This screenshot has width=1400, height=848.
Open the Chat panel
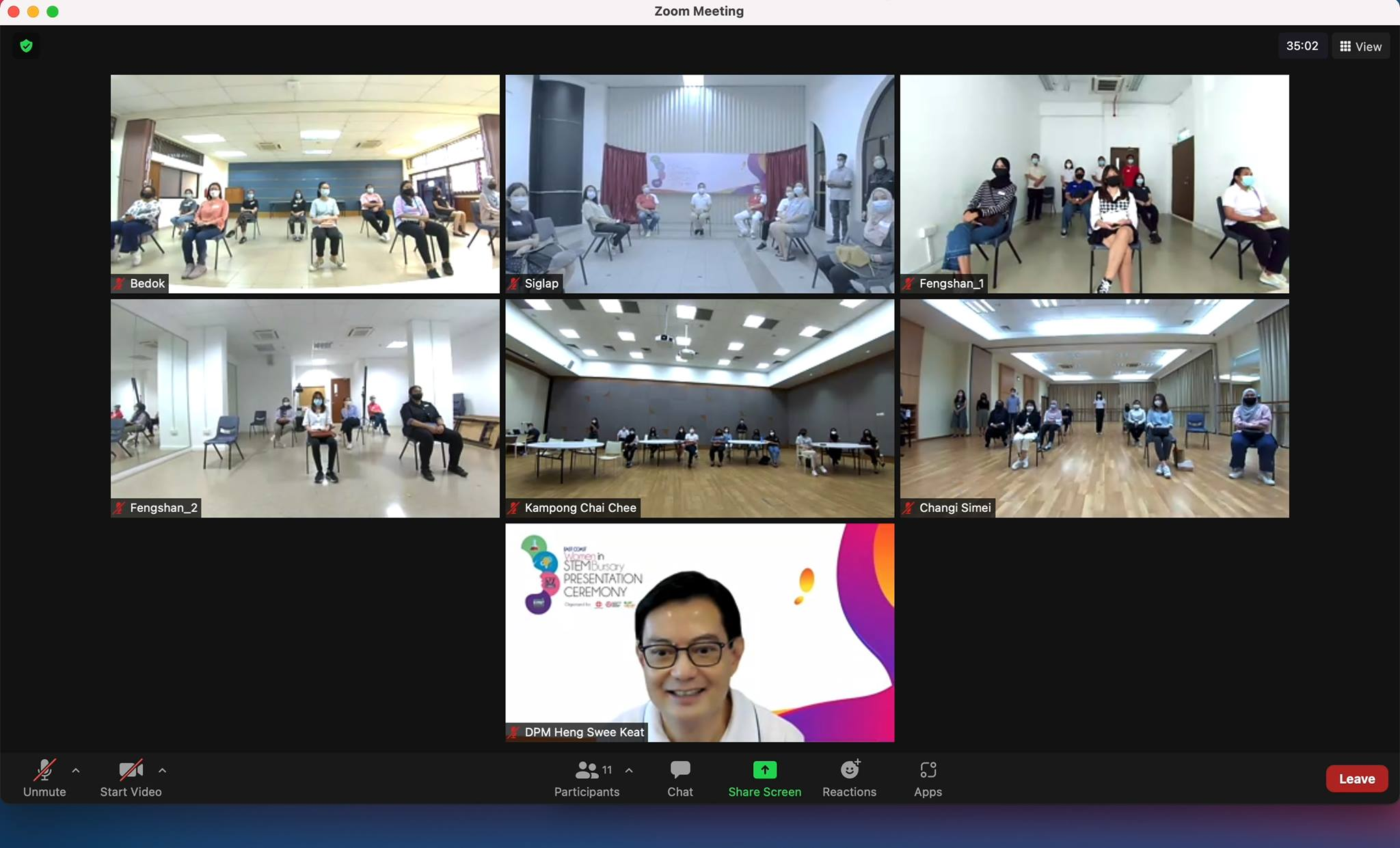(x=680, y=778)
